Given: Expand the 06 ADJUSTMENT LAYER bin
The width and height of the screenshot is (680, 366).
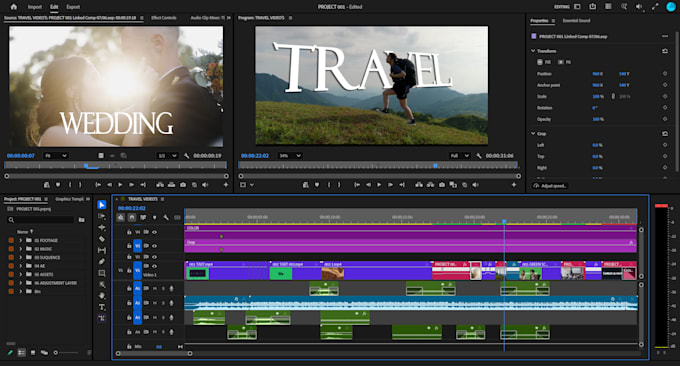Looking at the screenshot, I should pos(20,283).
